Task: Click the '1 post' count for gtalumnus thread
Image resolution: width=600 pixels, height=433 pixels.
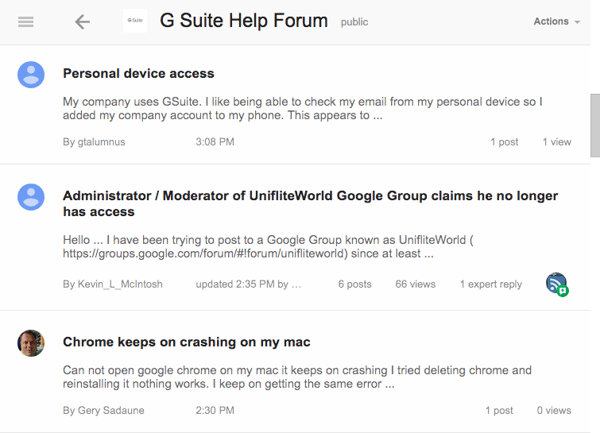Action: (504, 142)
